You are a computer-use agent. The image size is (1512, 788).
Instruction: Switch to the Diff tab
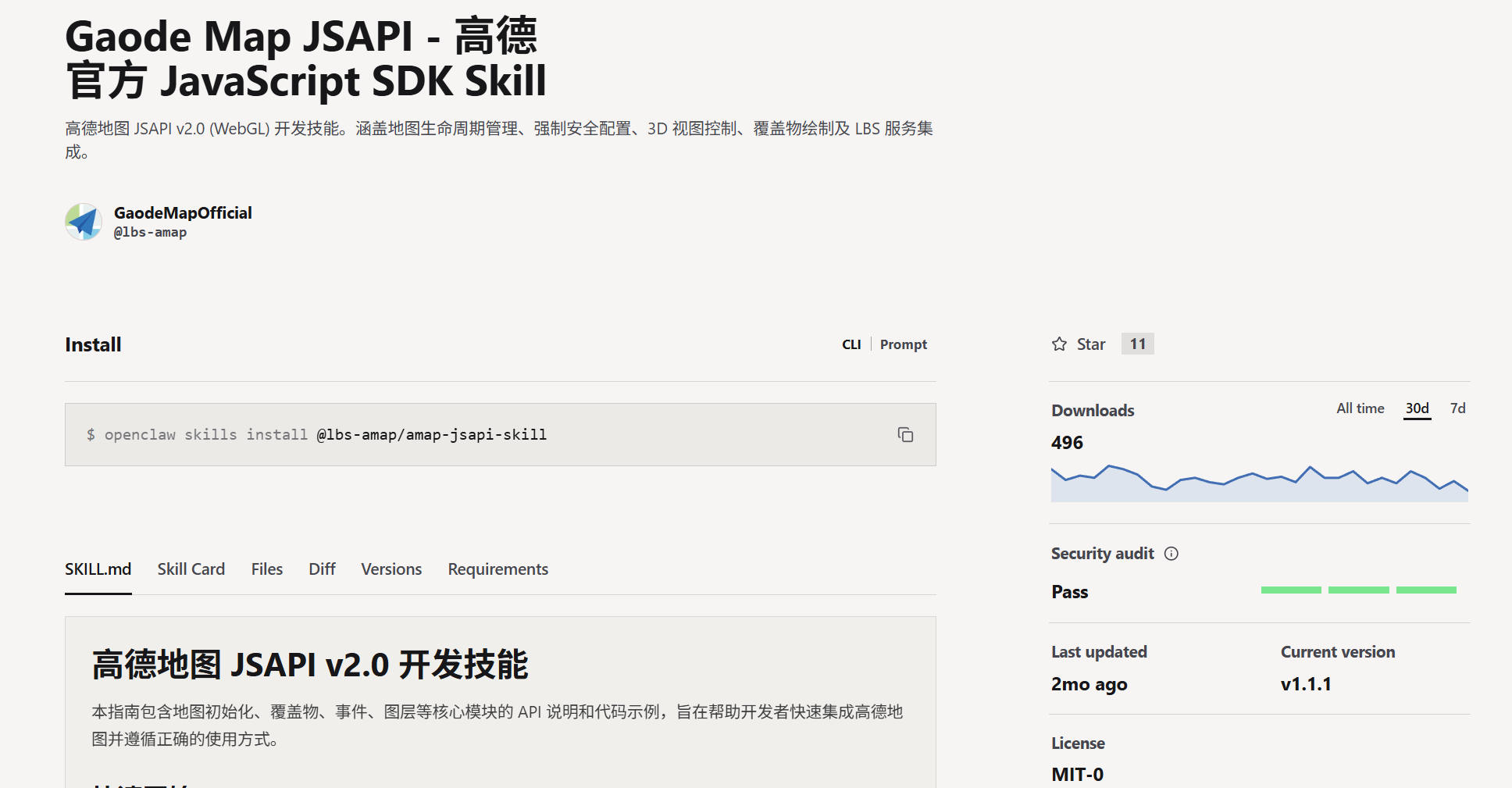[322, 569]
